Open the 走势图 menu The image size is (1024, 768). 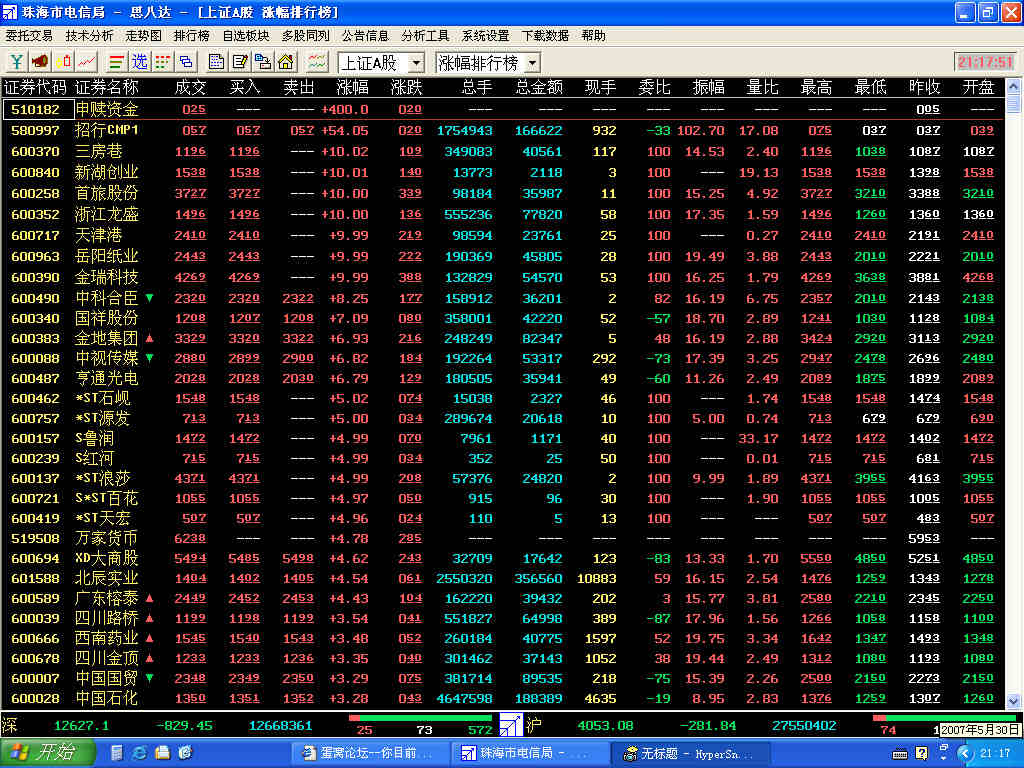144,35
